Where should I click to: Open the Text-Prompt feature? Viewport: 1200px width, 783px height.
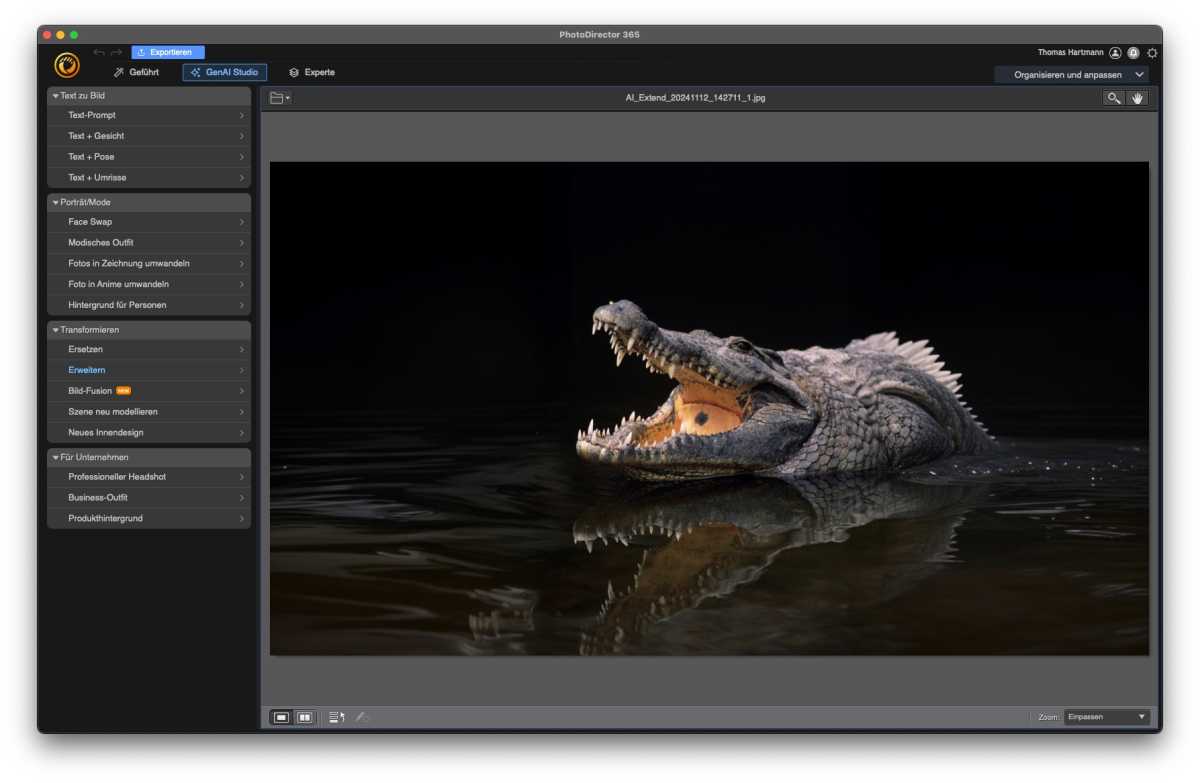tap(149, 115)
